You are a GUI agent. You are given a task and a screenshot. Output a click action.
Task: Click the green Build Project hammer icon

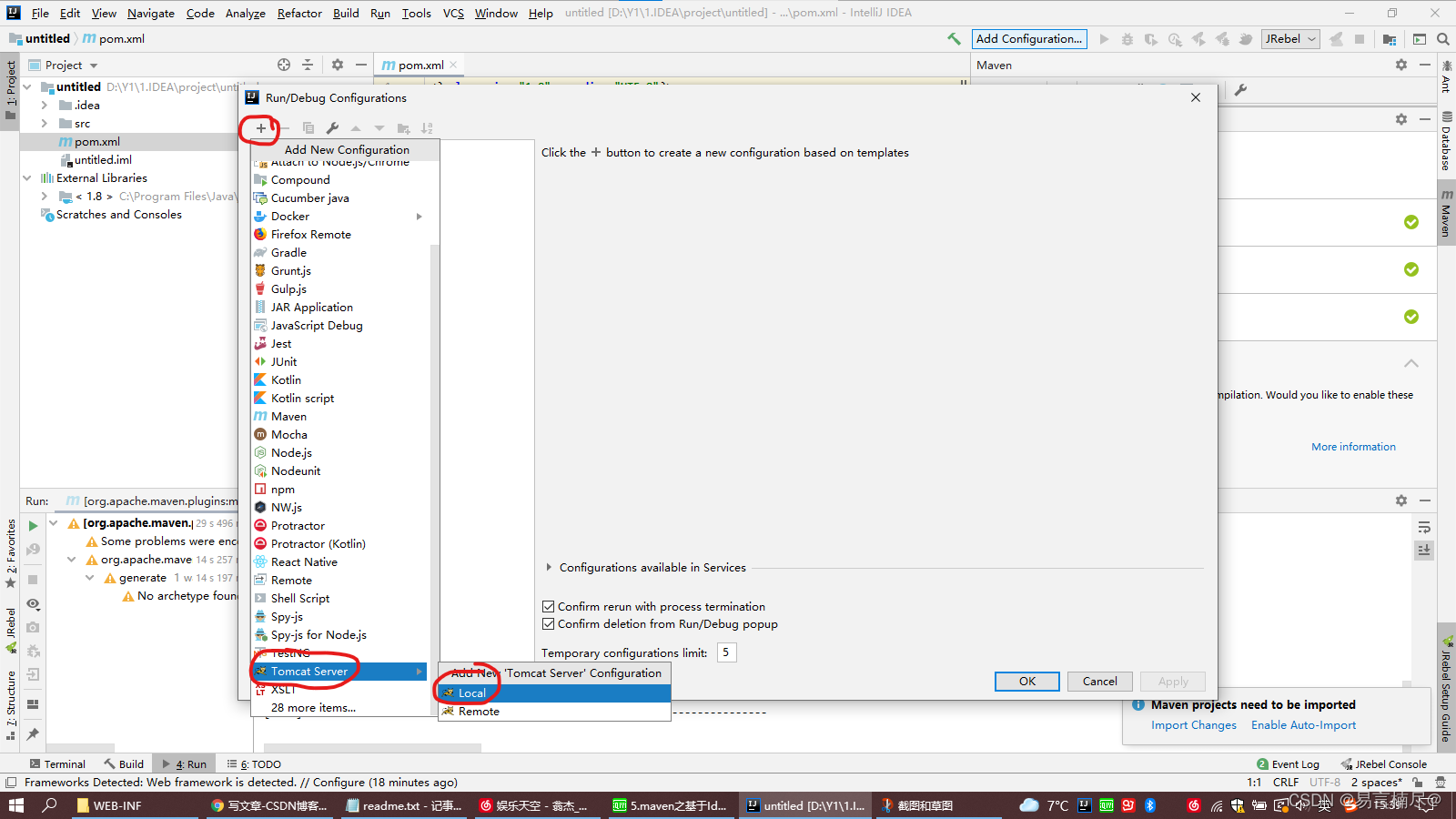click(x=954, y=39)
